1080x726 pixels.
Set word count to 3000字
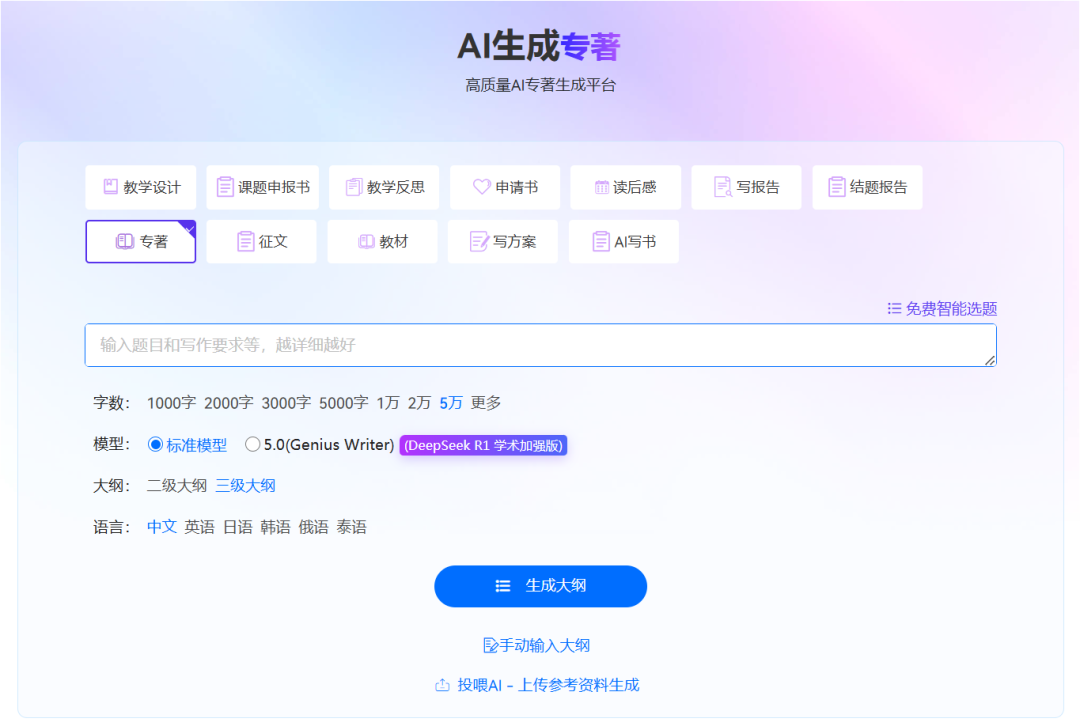(x=286, y=403)
